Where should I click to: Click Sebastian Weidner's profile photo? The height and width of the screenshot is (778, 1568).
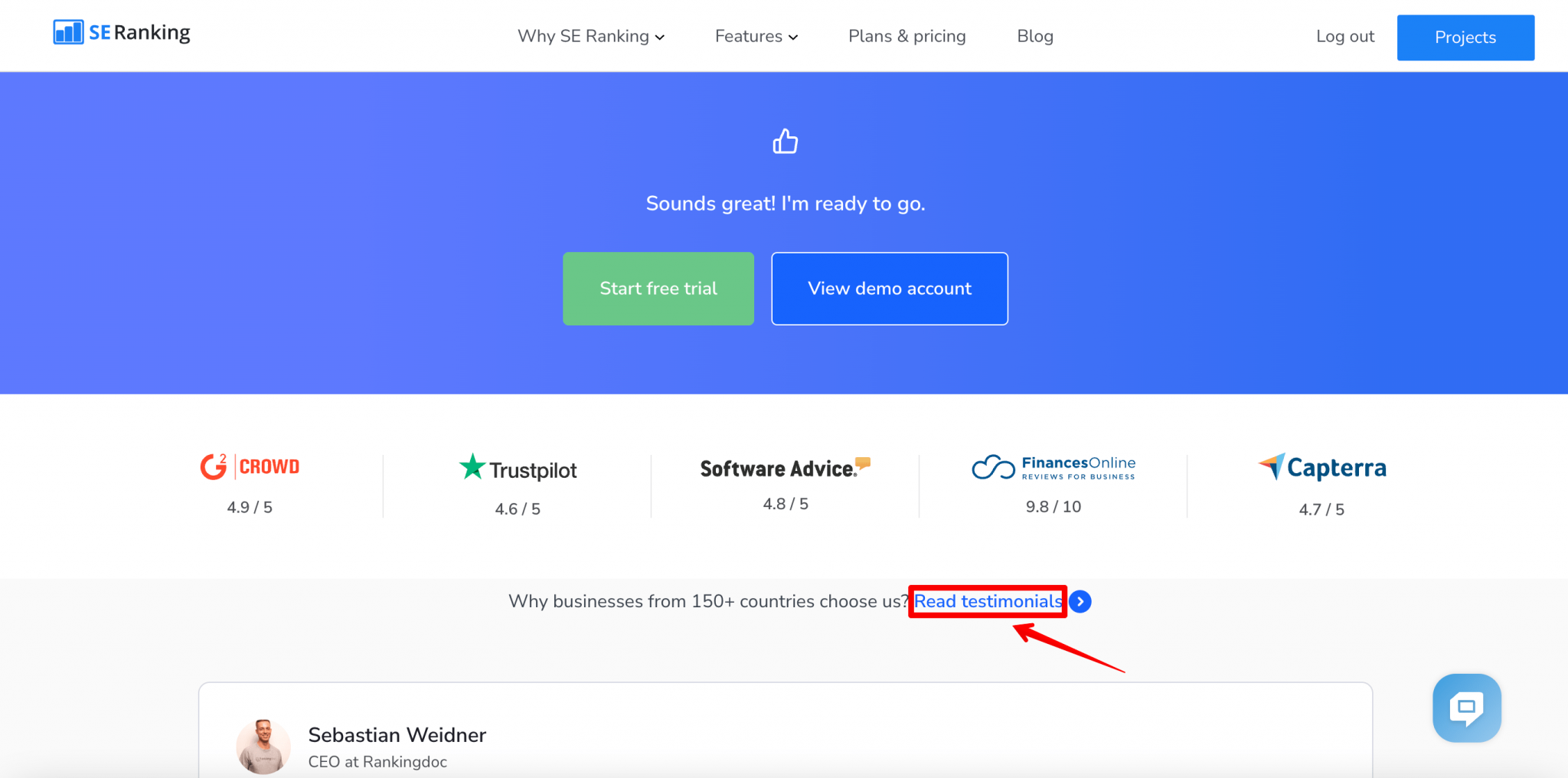[263, 747]
